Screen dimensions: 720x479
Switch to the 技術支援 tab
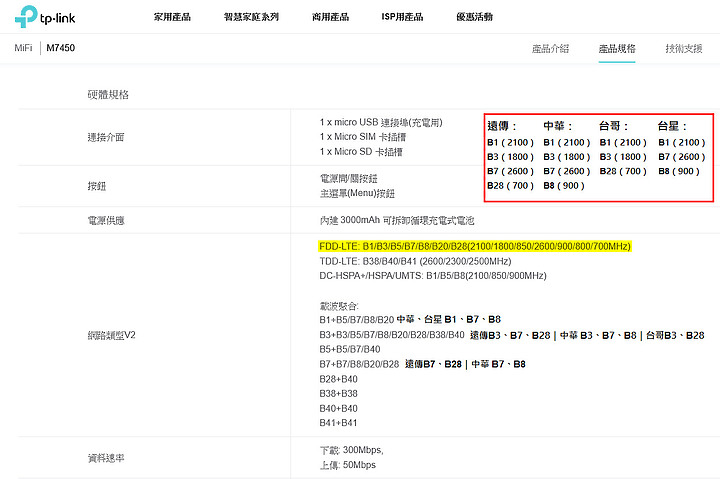click(684, 48)
